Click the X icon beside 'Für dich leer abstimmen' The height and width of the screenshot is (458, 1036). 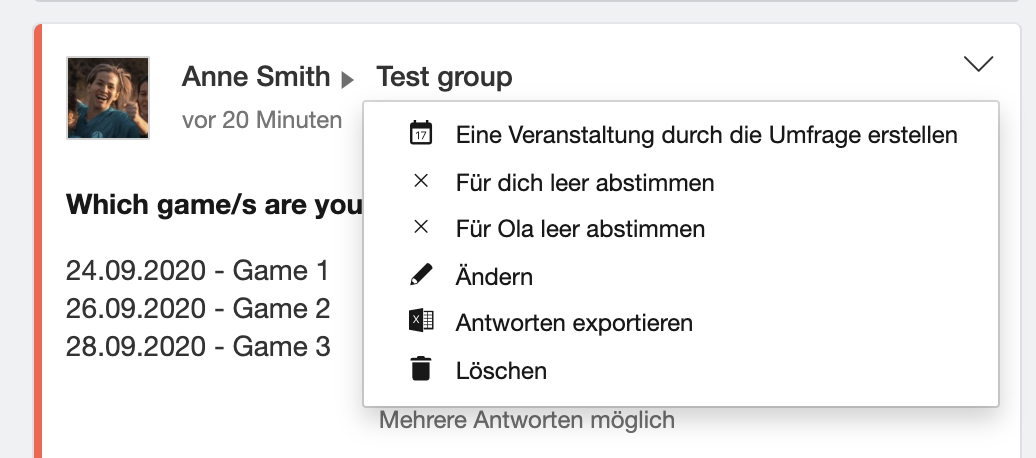[x=421, y=180]
